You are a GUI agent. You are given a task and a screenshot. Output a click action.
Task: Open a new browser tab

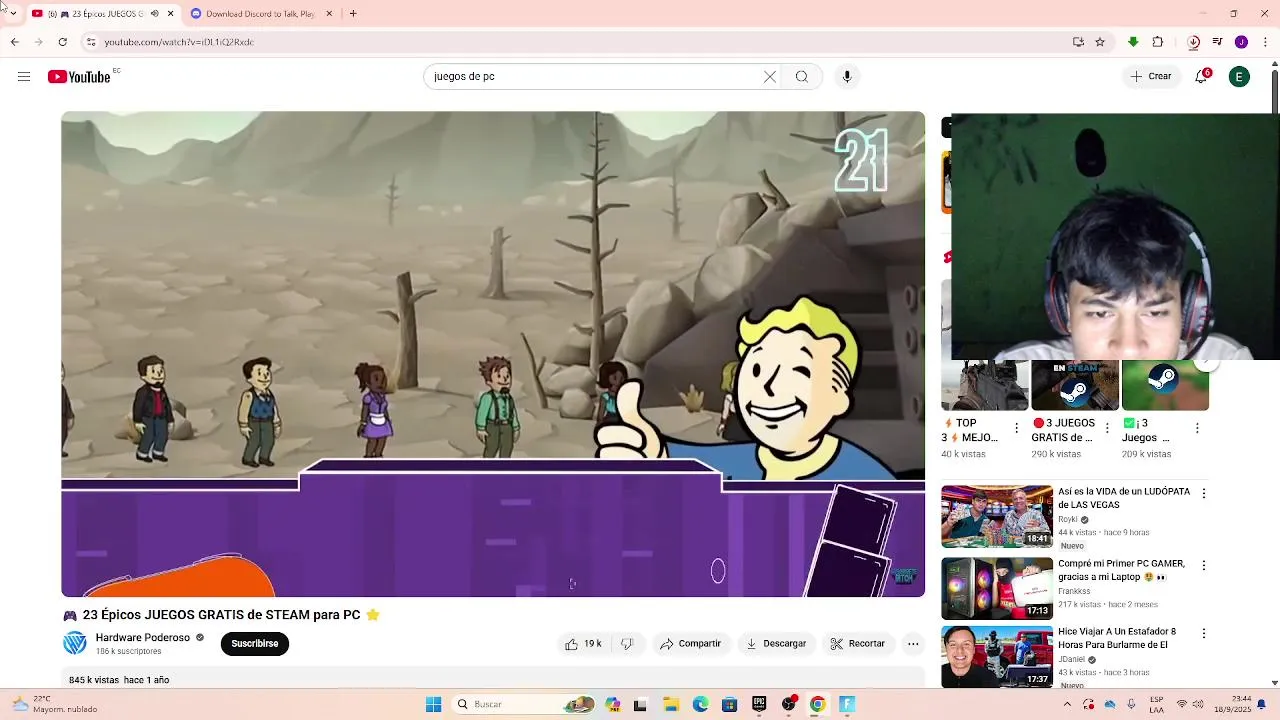pos(353,14)
